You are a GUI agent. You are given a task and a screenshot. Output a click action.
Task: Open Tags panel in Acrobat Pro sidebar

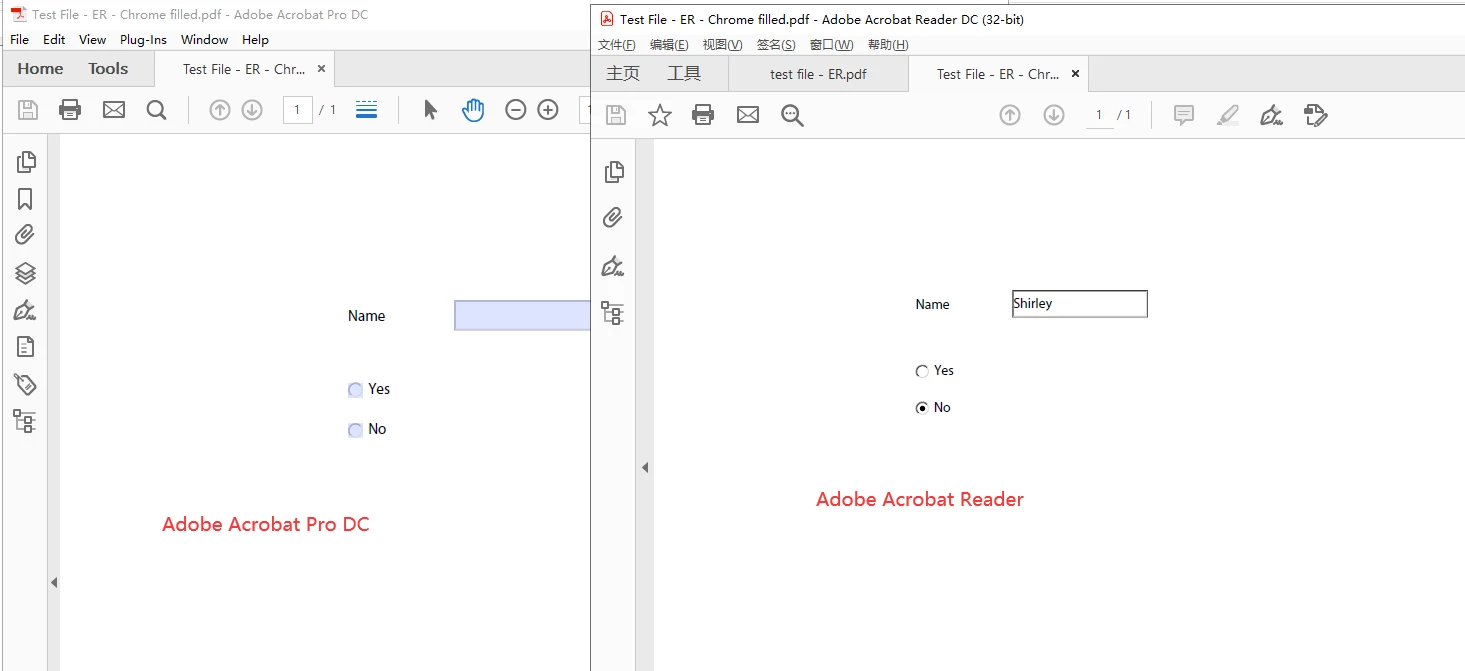click(x=25, y=384)
